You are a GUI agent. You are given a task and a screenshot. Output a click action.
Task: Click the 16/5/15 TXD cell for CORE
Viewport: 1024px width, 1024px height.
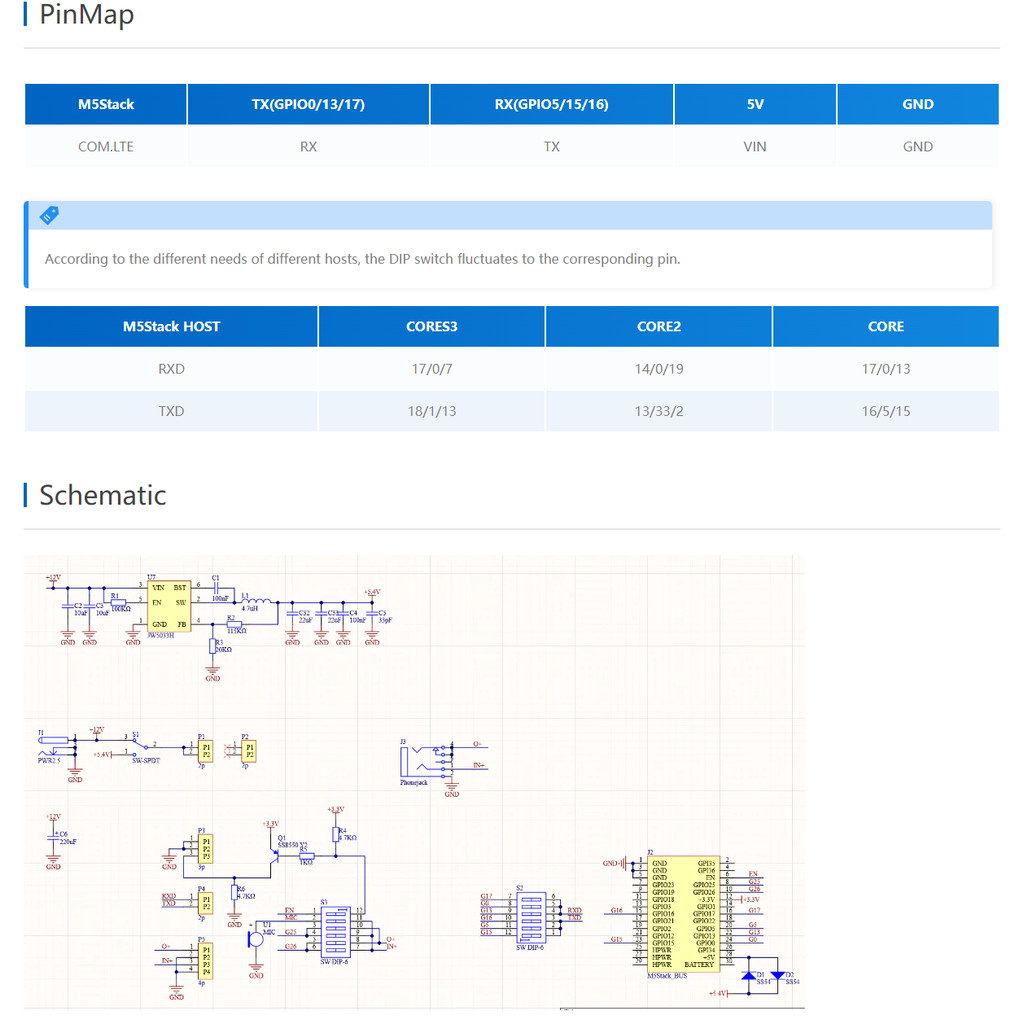(x=885, y=410)
